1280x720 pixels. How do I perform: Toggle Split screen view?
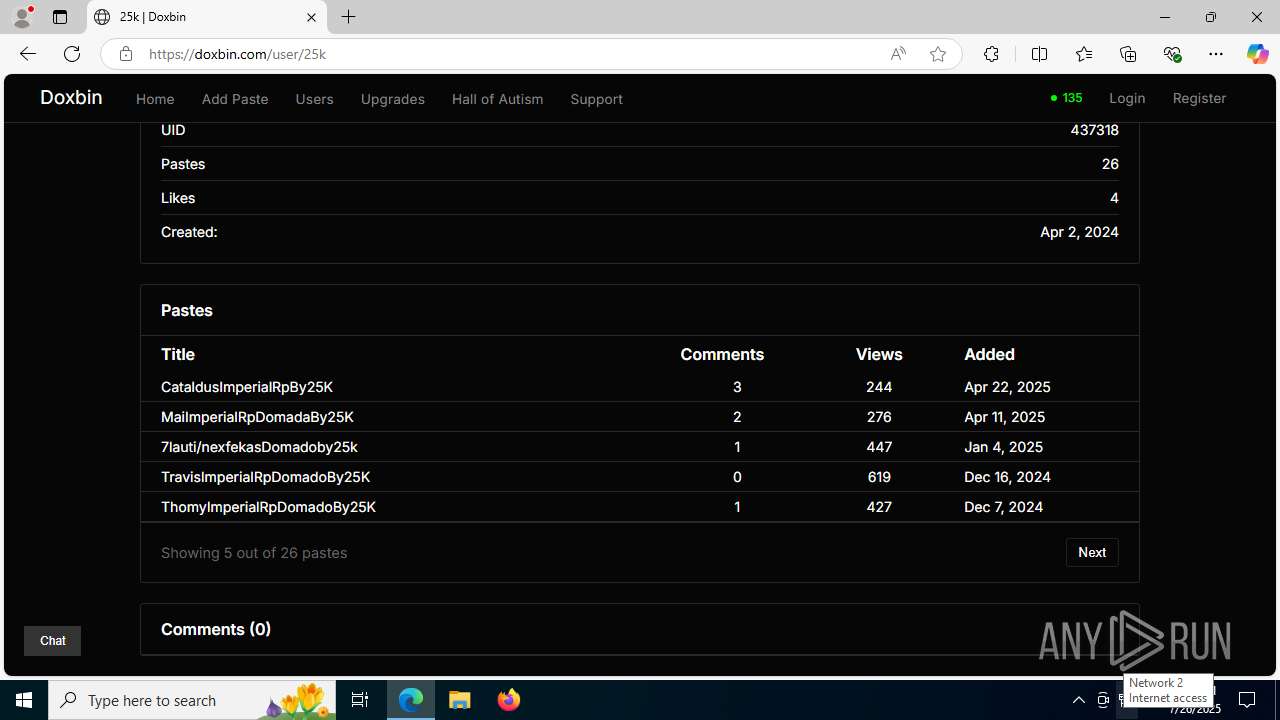(1039, 54)
